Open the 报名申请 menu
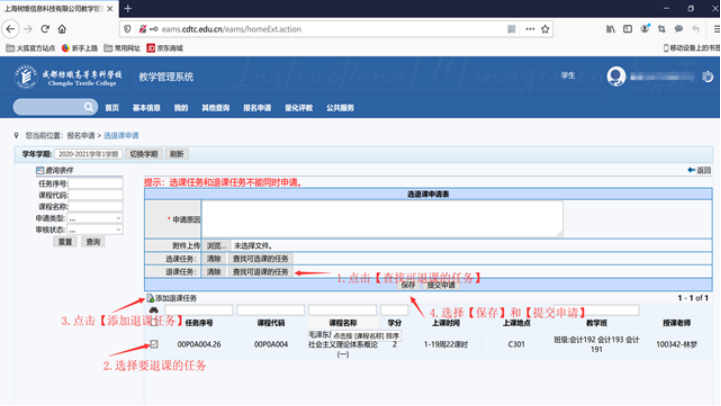The image size is (721, 406). (x=257, y=107)
